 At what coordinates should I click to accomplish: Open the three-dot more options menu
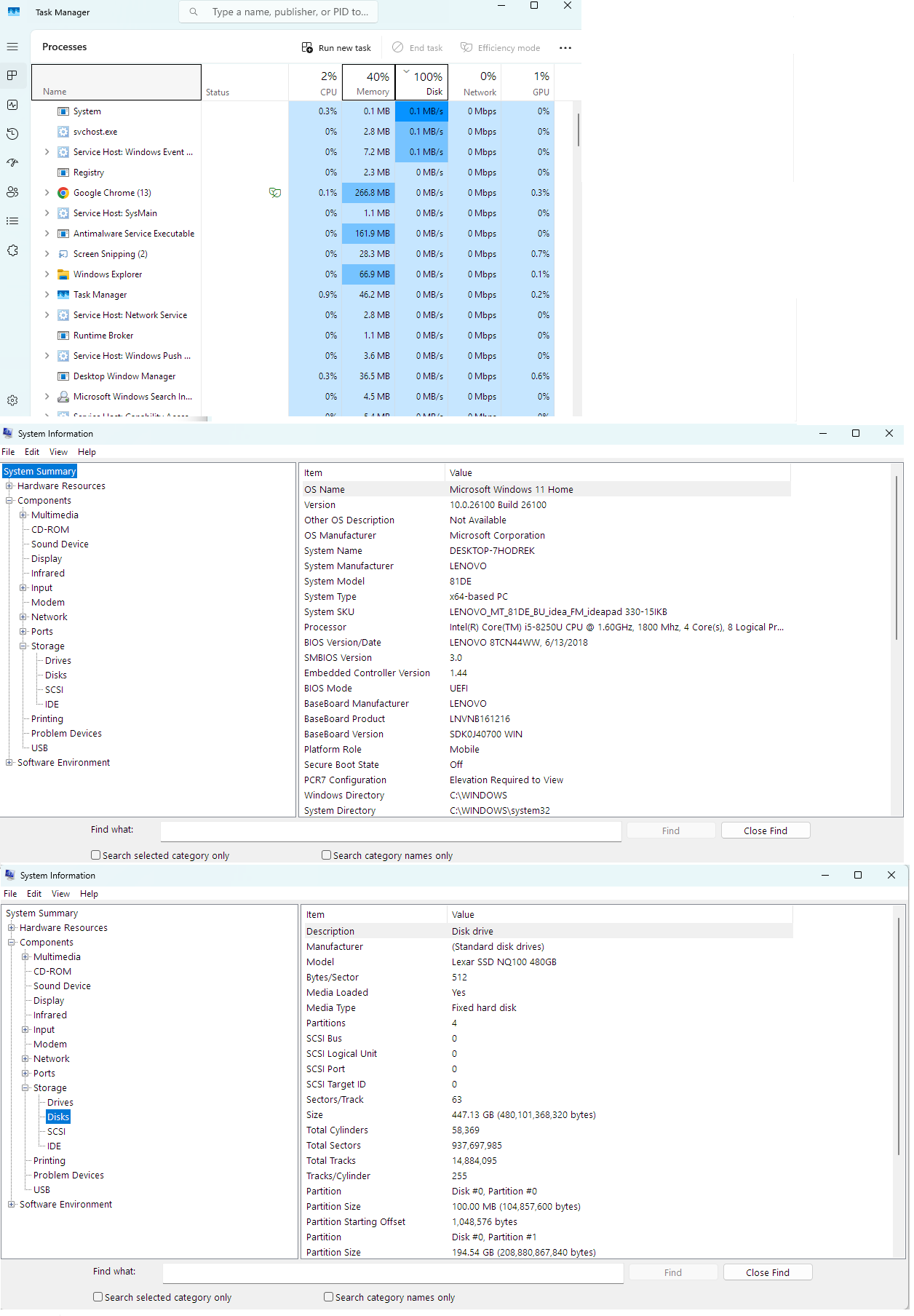565,48
